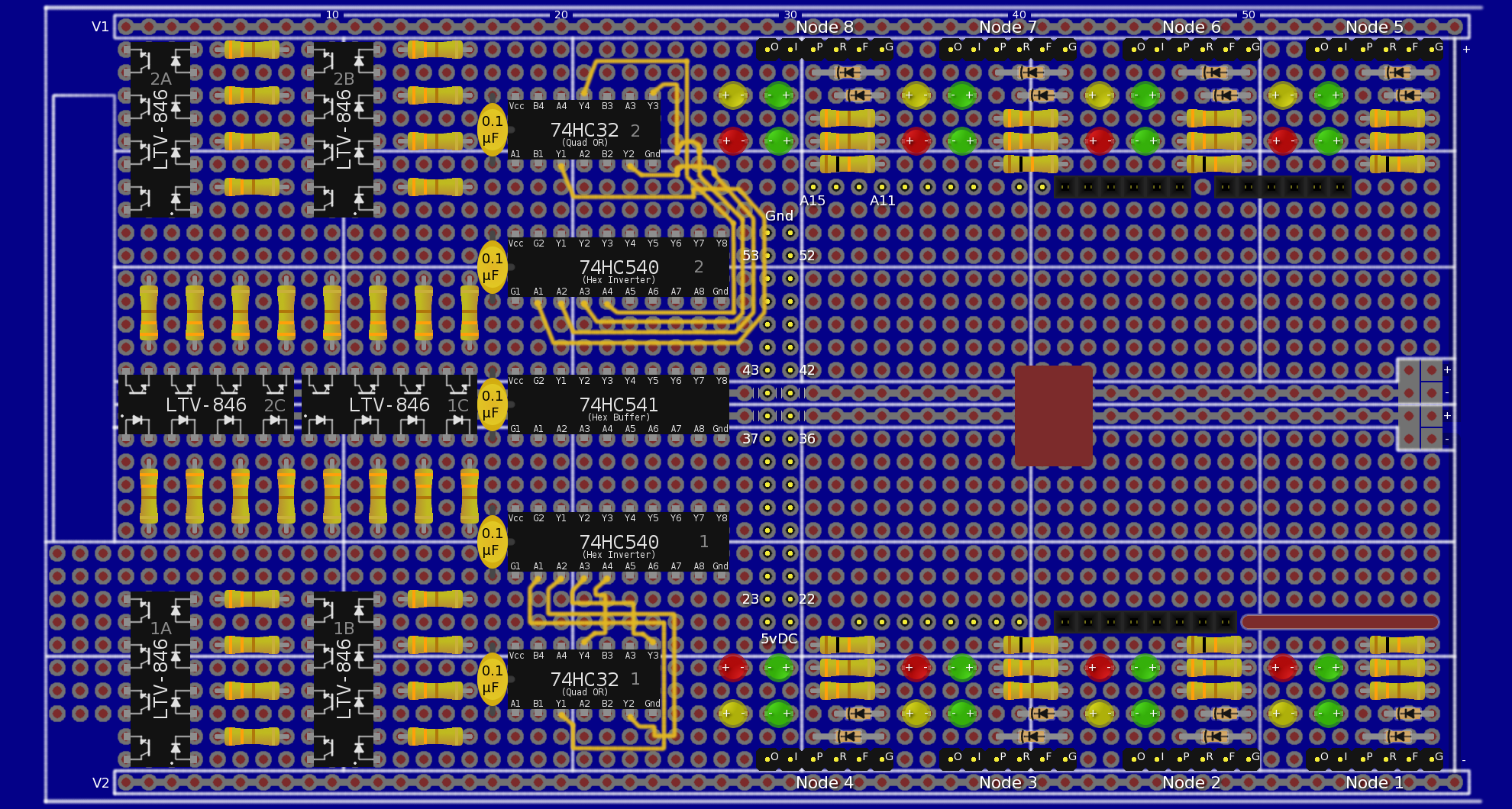Click the A11 pin label

coord(882,201)
